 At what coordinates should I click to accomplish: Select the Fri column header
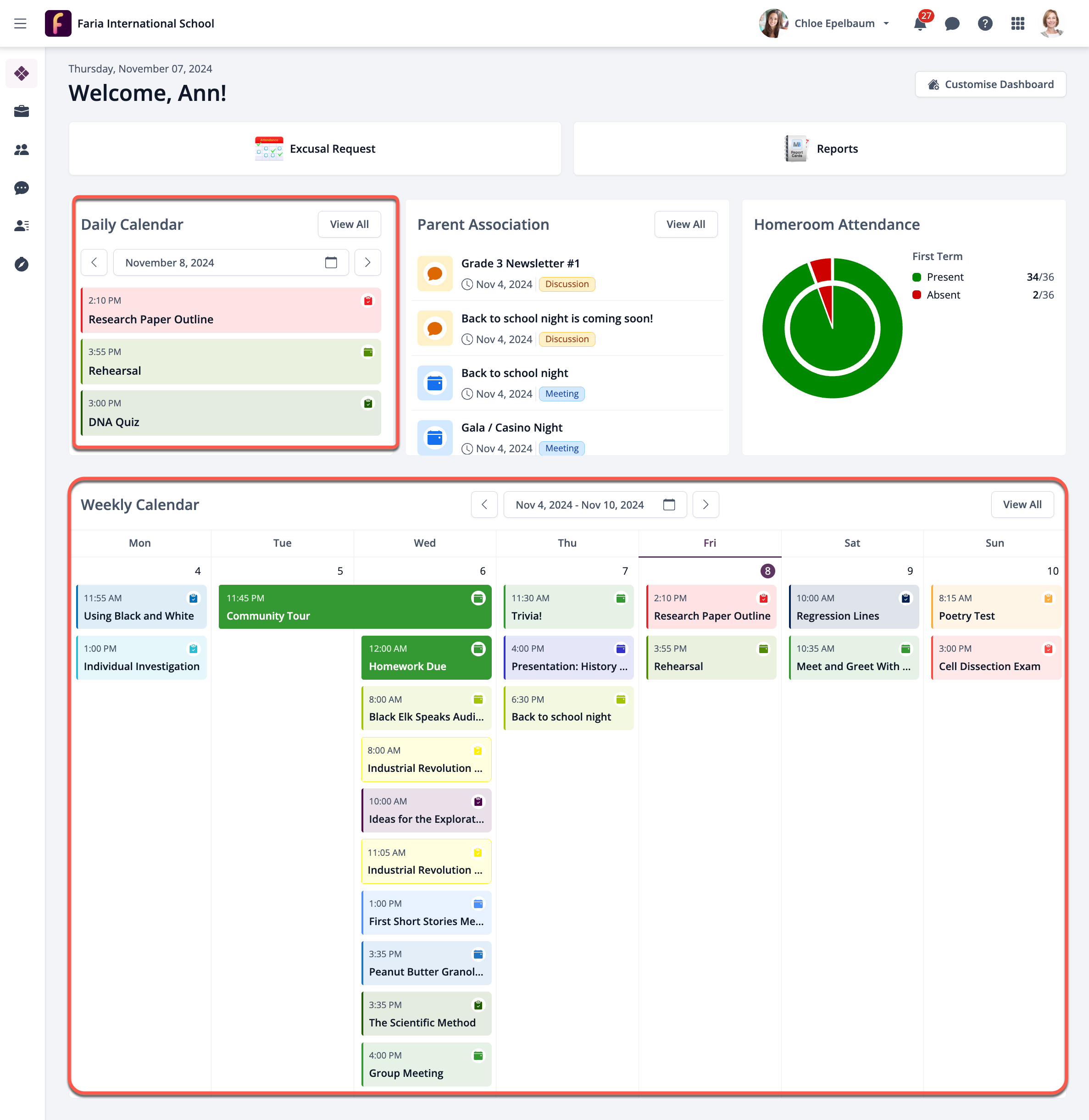pyautogui.click(x=709, y=543)
